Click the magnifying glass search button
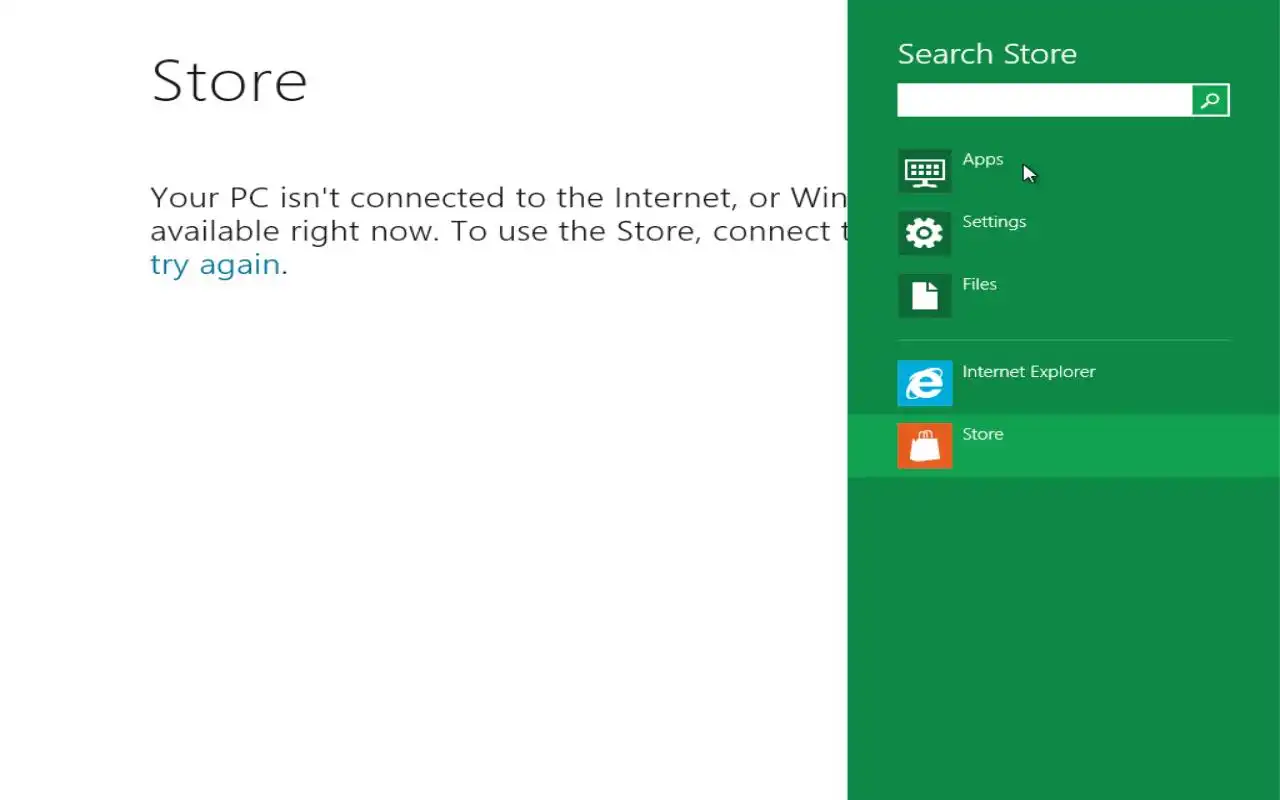This screenshot has width=1280, height=800. pyautogui.click(x=1210, y=100)
